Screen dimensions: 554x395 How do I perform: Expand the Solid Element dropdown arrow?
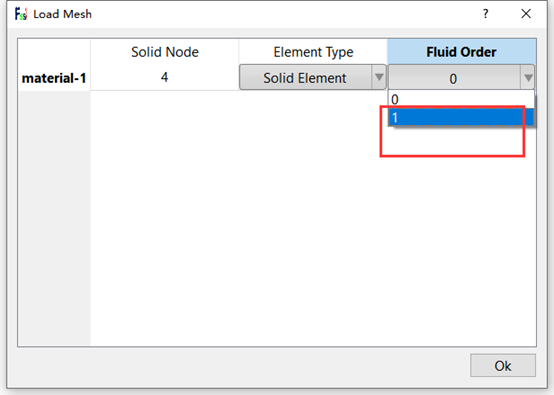(x=379, y=77)
